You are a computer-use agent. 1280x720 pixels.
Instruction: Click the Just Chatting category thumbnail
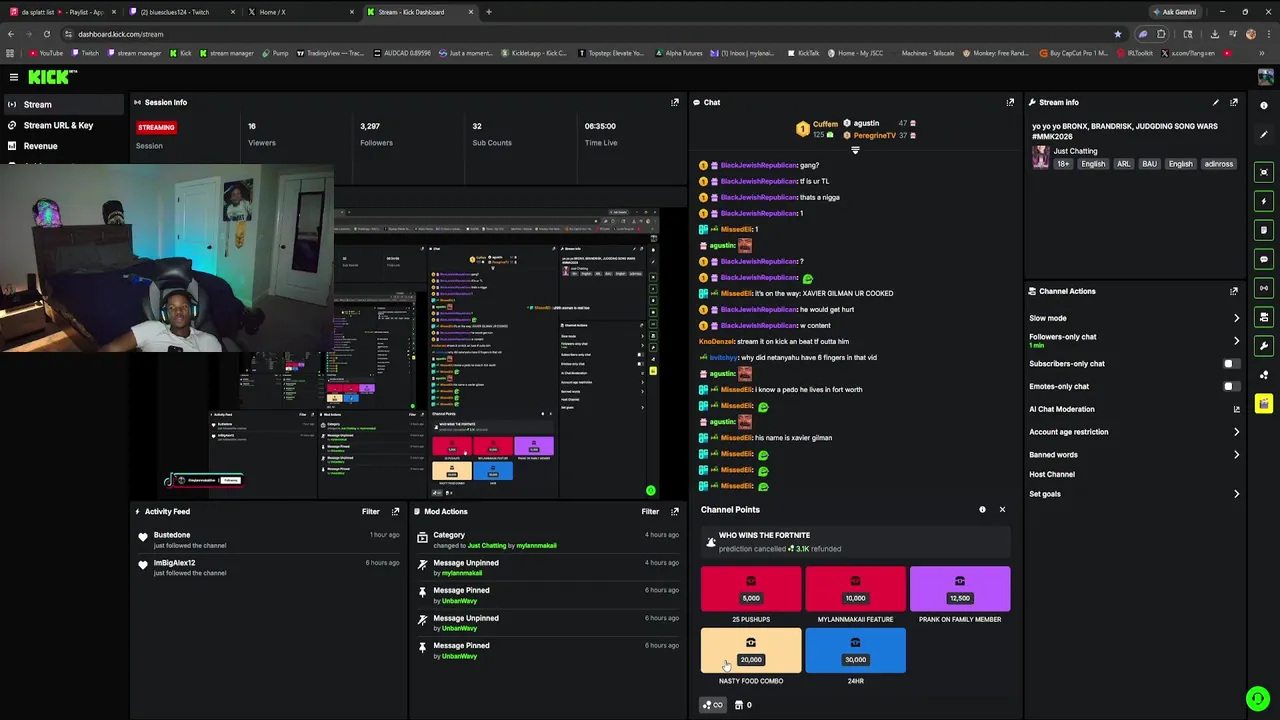click(1041, 157)
